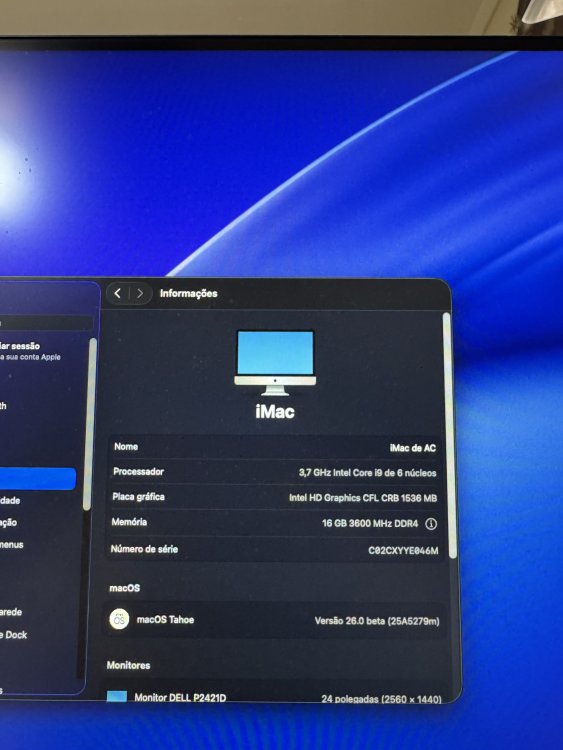This screenshot has height=750, width=563.
Task: Click the sidebar vertical scrollbar
Action: [x=88, y=425]
